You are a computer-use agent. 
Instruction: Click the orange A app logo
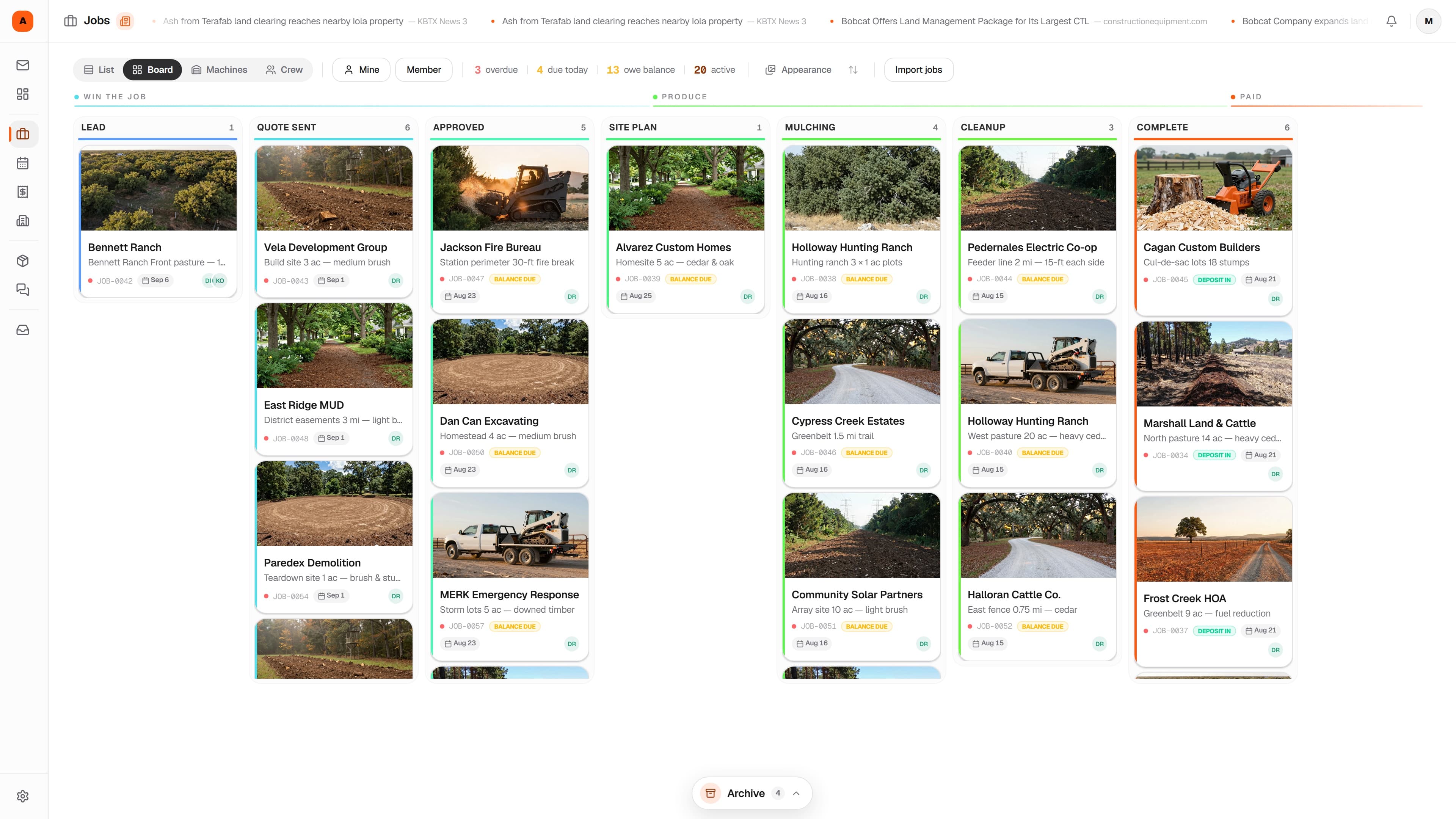coord(23,21)
